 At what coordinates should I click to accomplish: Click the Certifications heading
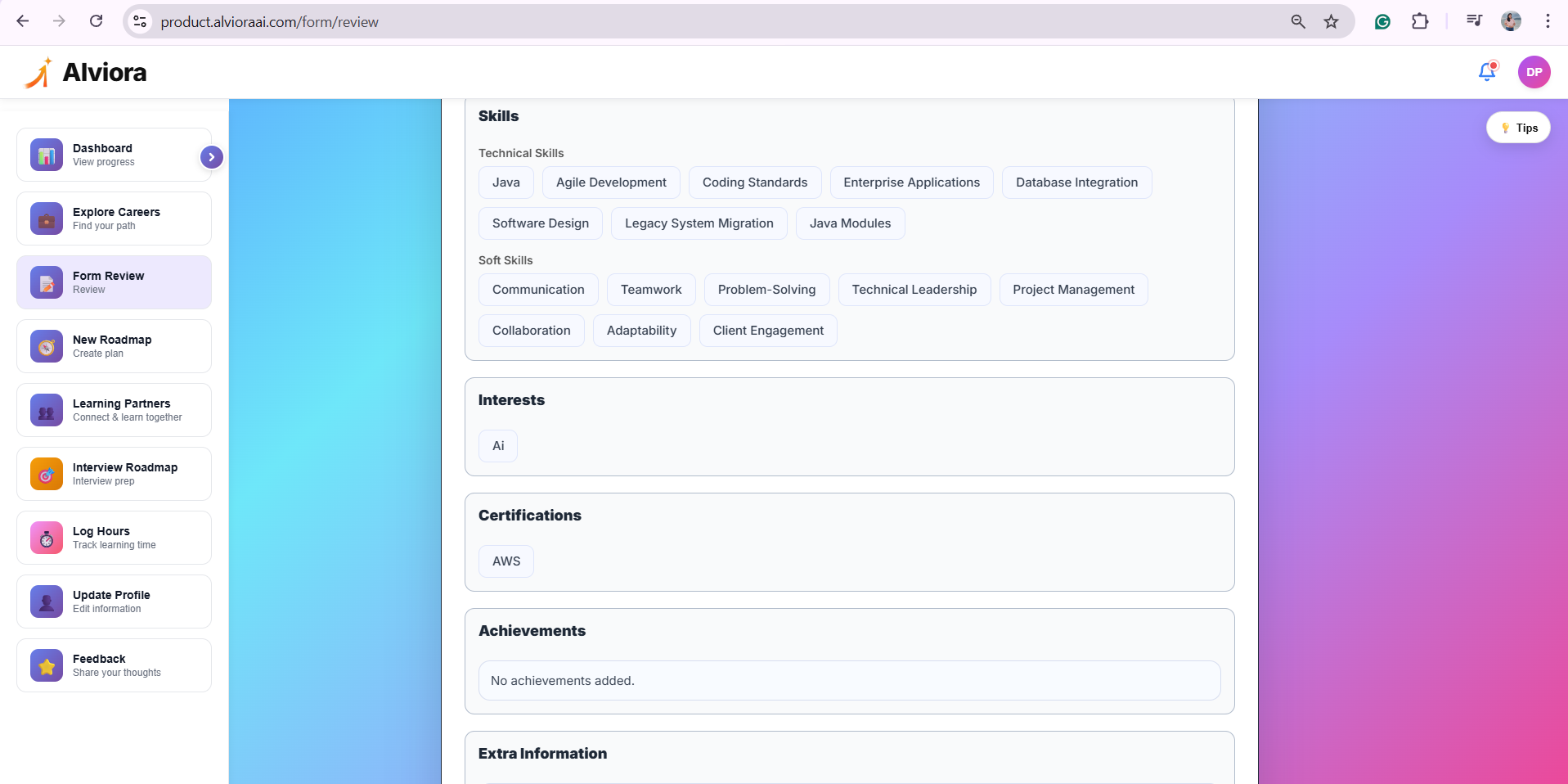click(529, 516)
